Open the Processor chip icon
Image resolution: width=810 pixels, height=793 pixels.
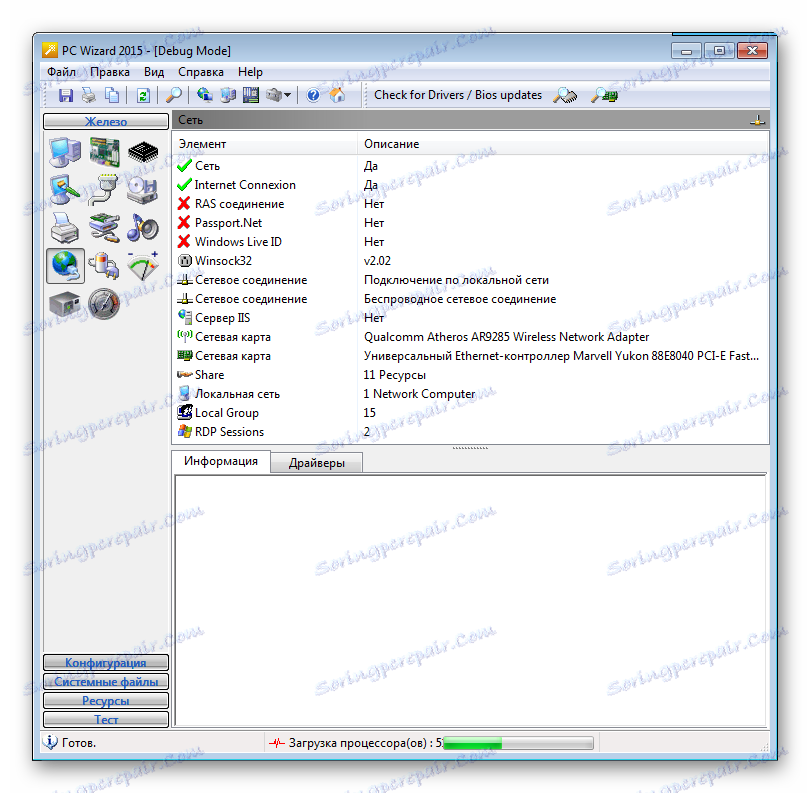point(143,152)
